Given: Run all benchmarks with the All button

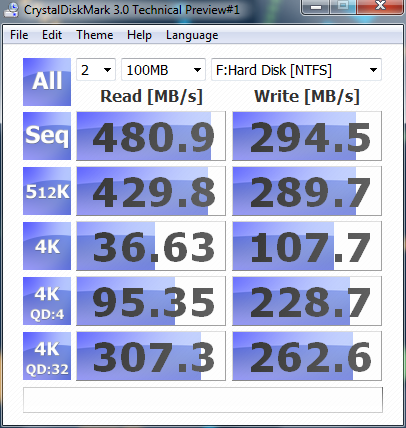Looking at the screenshot, I should point(47,82).
